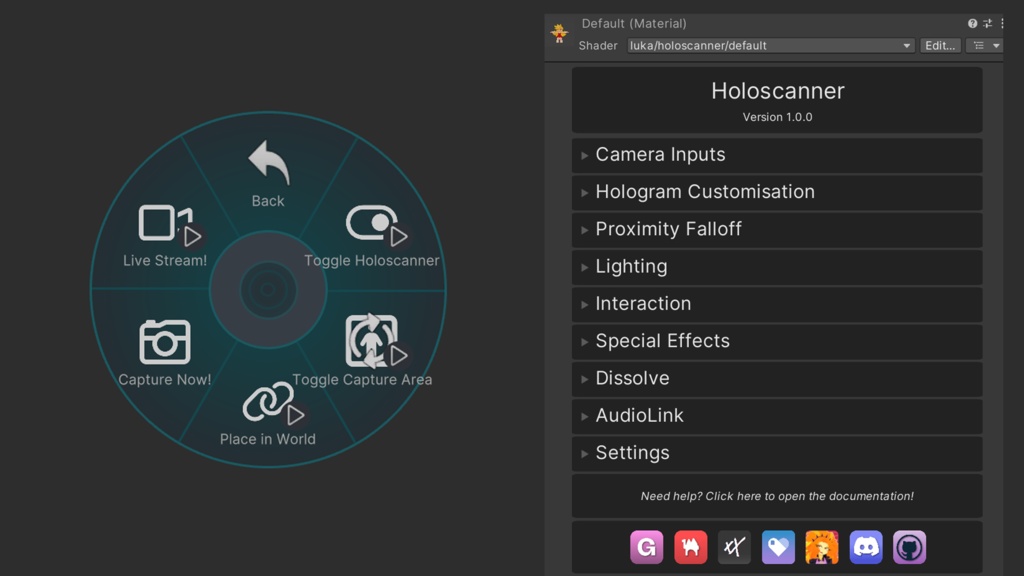Open the shader dropdown luka/holoscanner/default
1024x576 pixels.
770,45
